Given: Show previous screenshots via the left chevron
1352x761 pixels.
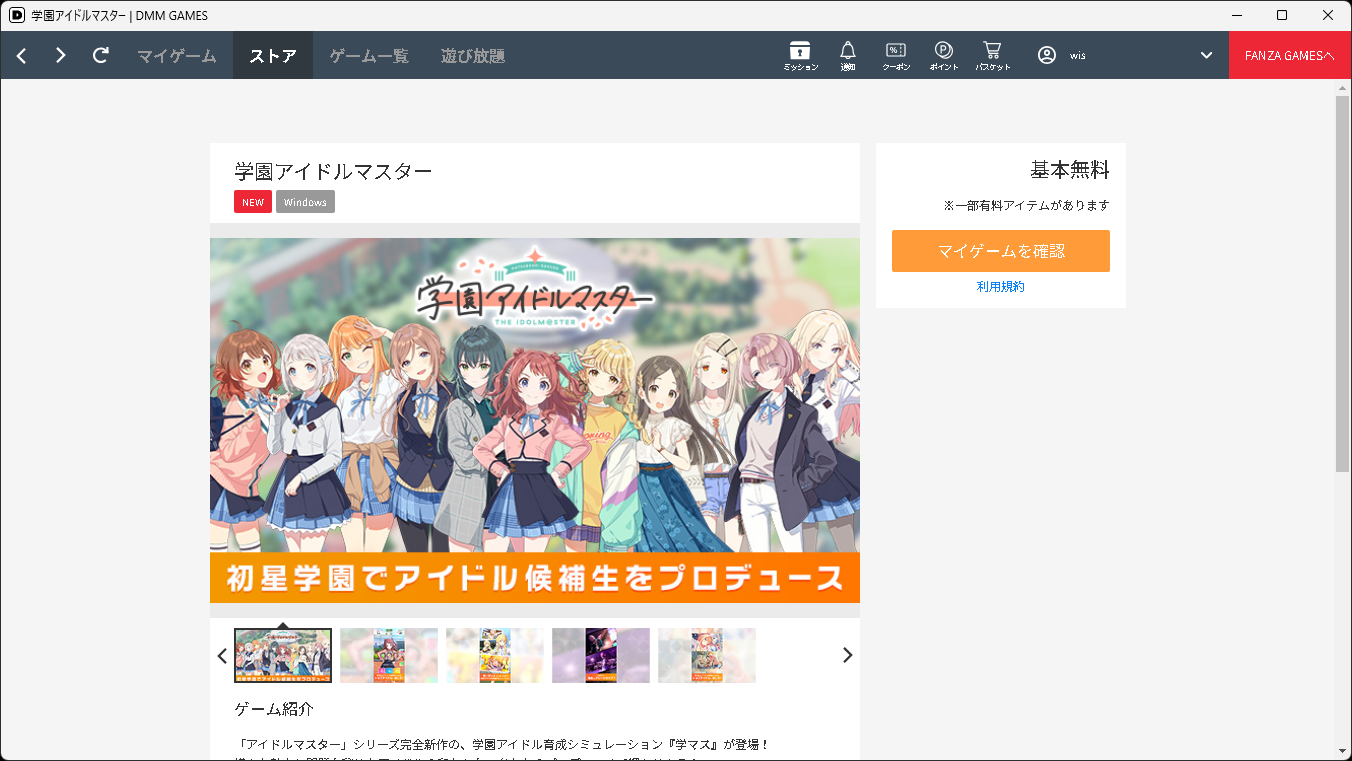Looking at the screenshot, I should coord(222,655).
